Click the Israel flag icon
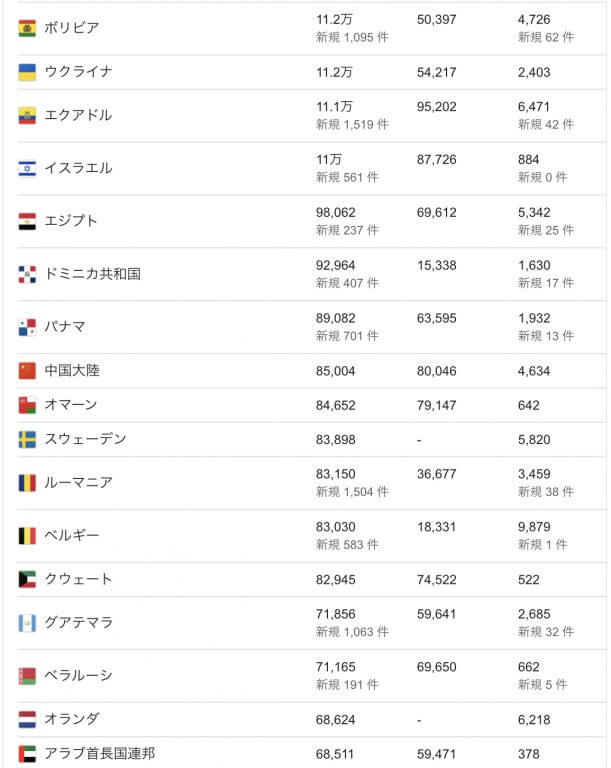Image resolution: width=611 pixels, height=768 pixels. click(27, 168)
